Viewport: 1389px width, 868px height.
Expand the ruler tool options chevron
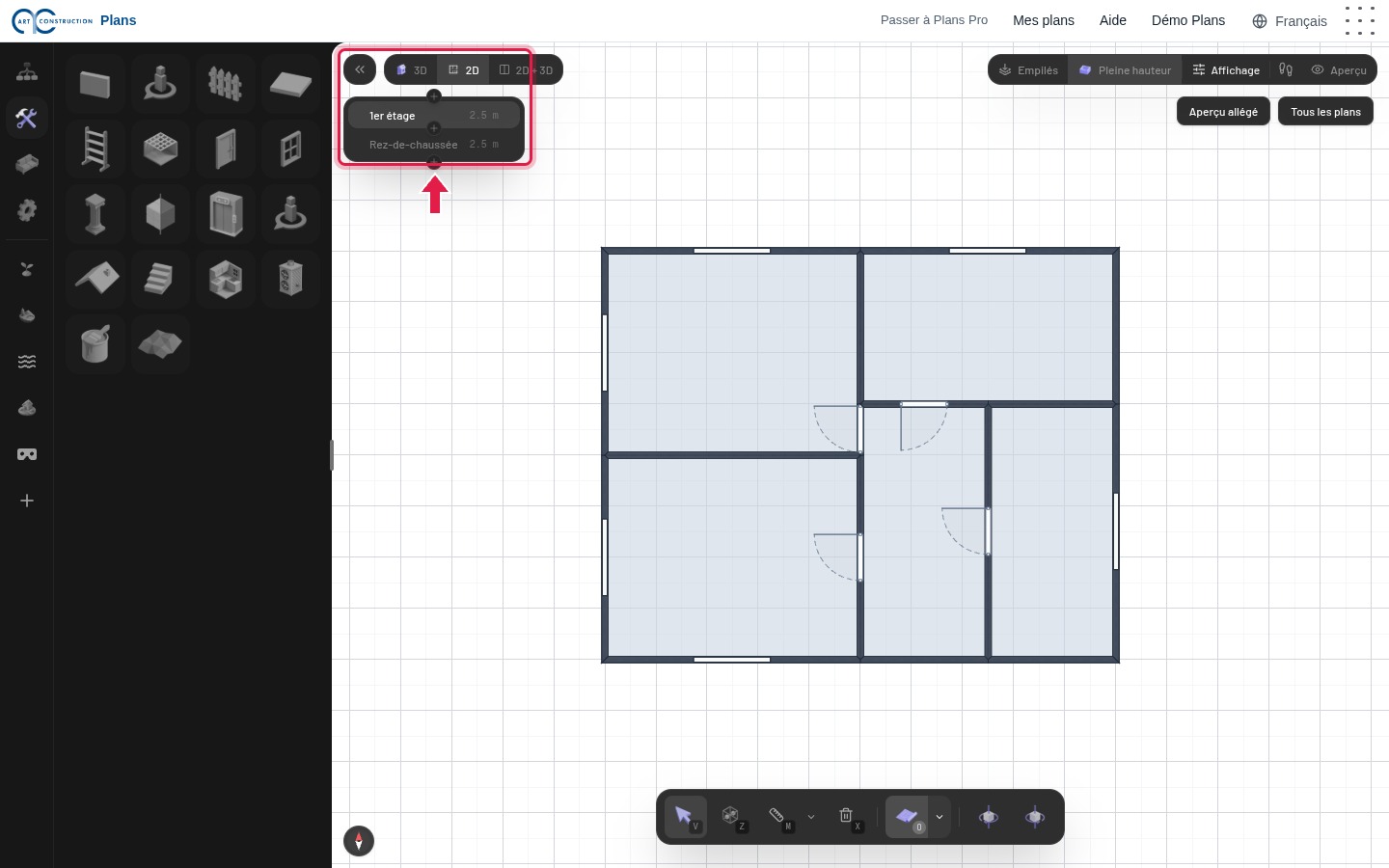tap(811, 817)
